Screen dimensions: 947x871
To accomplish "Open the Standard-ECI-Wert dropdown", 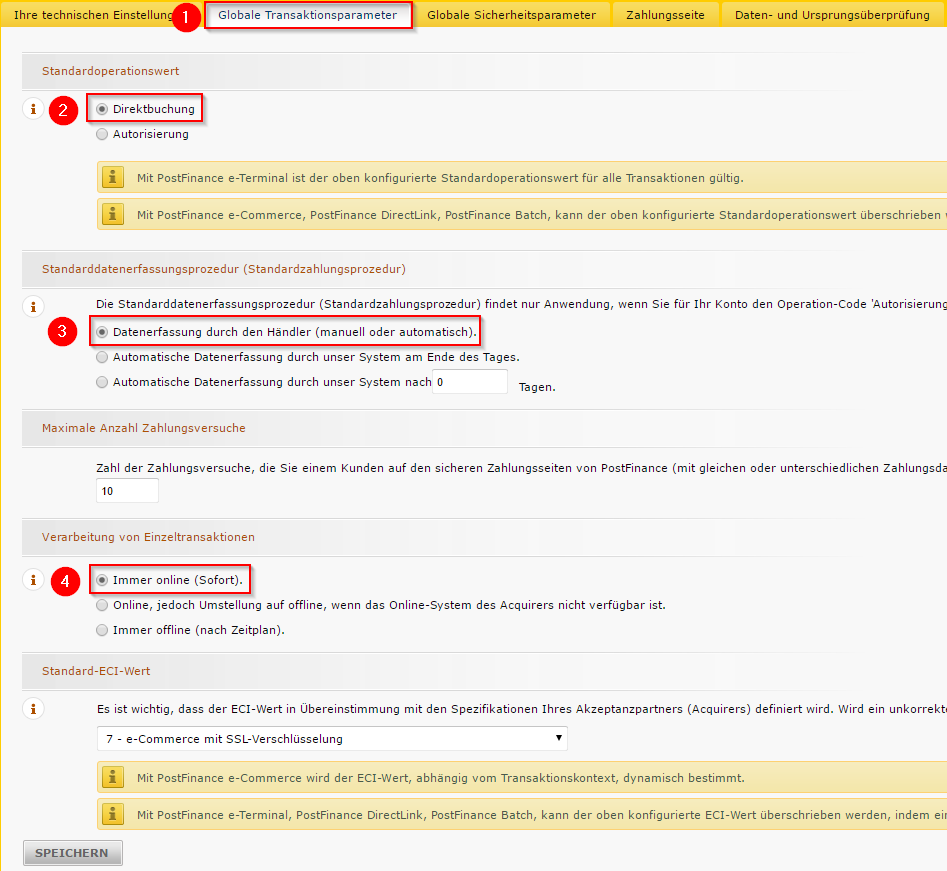I will click(331, 739).
